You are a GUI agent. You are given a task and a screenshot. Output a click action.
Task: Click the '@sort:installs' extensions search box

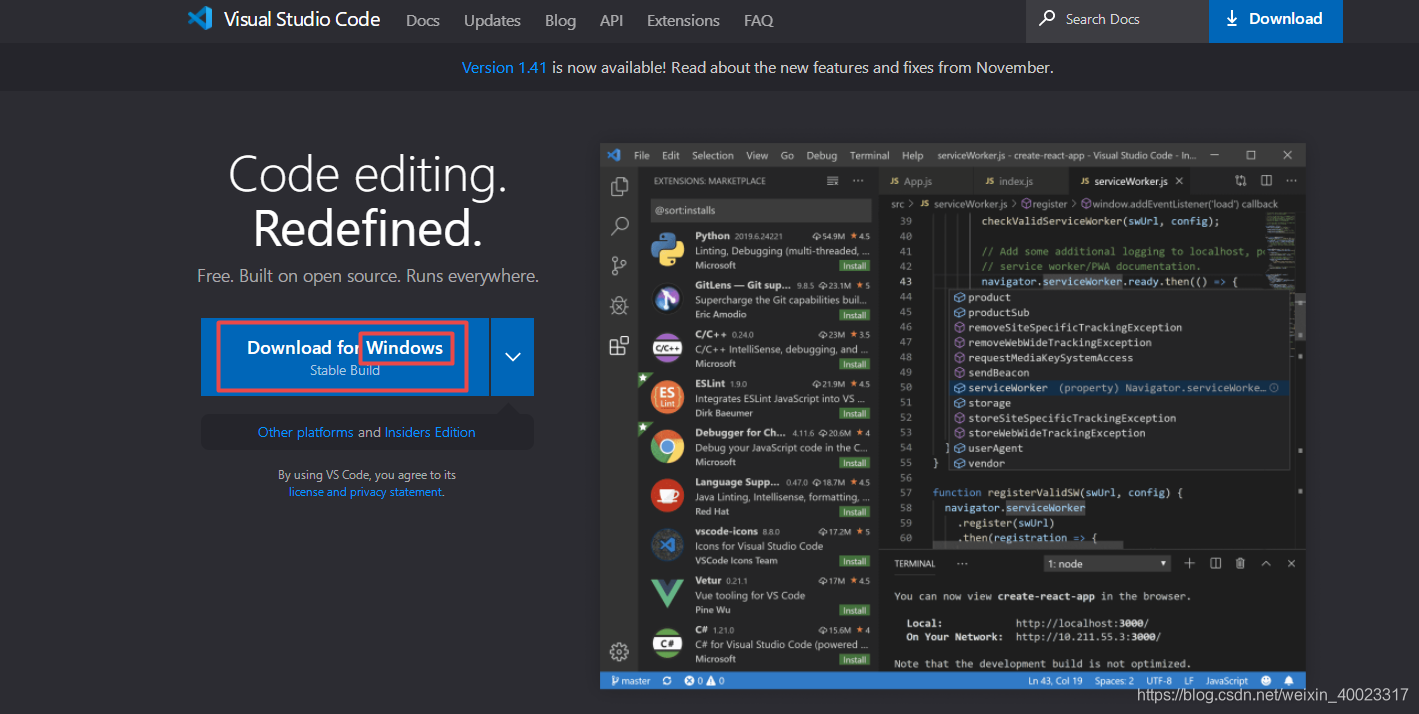pyautogui.click(x=761, y=210)
